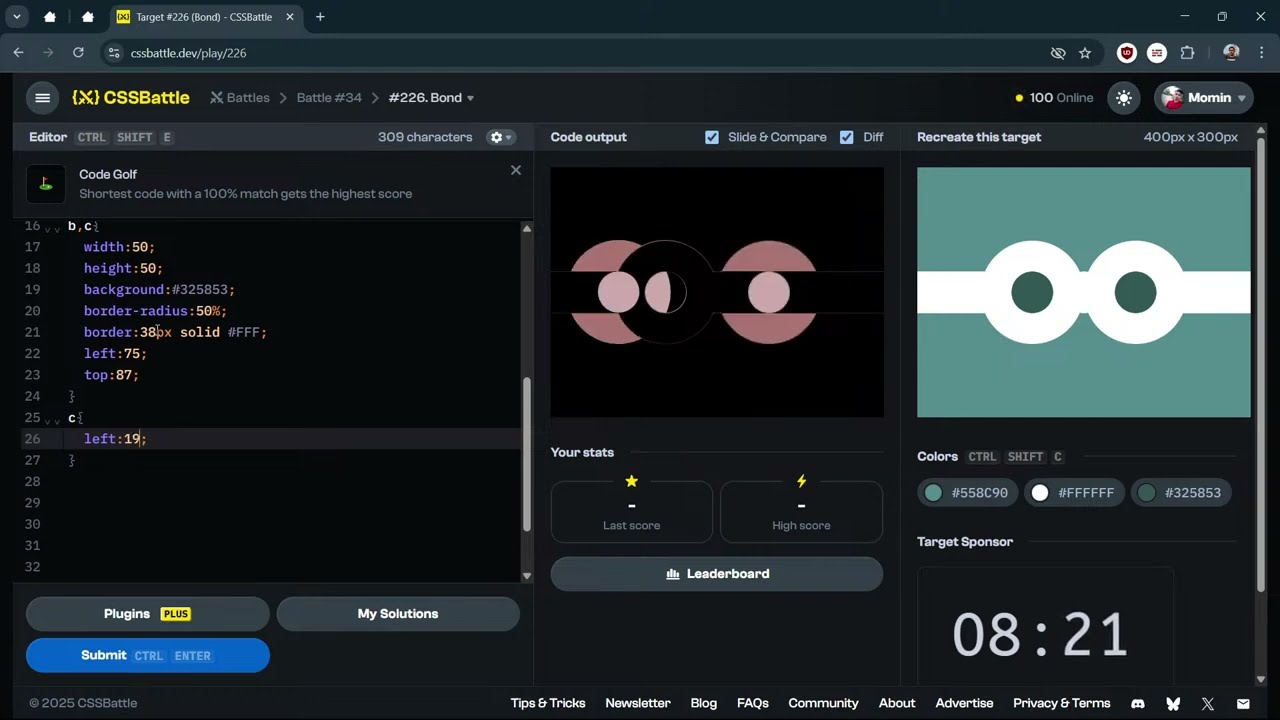Viewport: 1280px width, 720px height.
Task: Expand the #226. Bond target dropdown
Action: 431,98
